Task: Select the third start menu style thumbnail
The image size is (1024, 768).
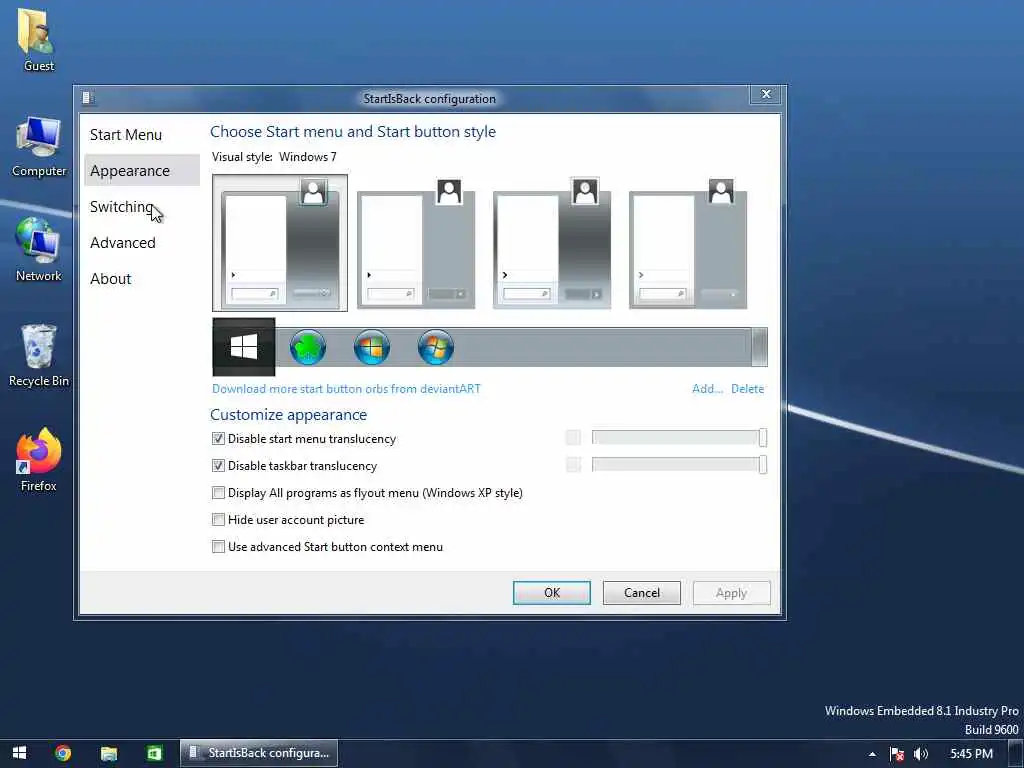Action: (552, 244)
